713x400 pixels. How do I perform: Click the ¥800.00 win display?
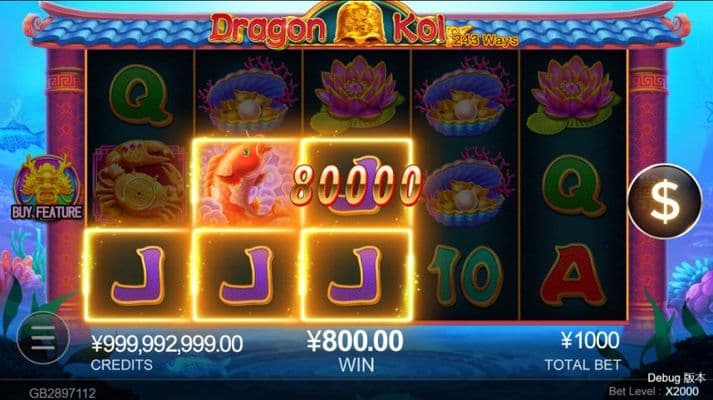tap(355, 341)
